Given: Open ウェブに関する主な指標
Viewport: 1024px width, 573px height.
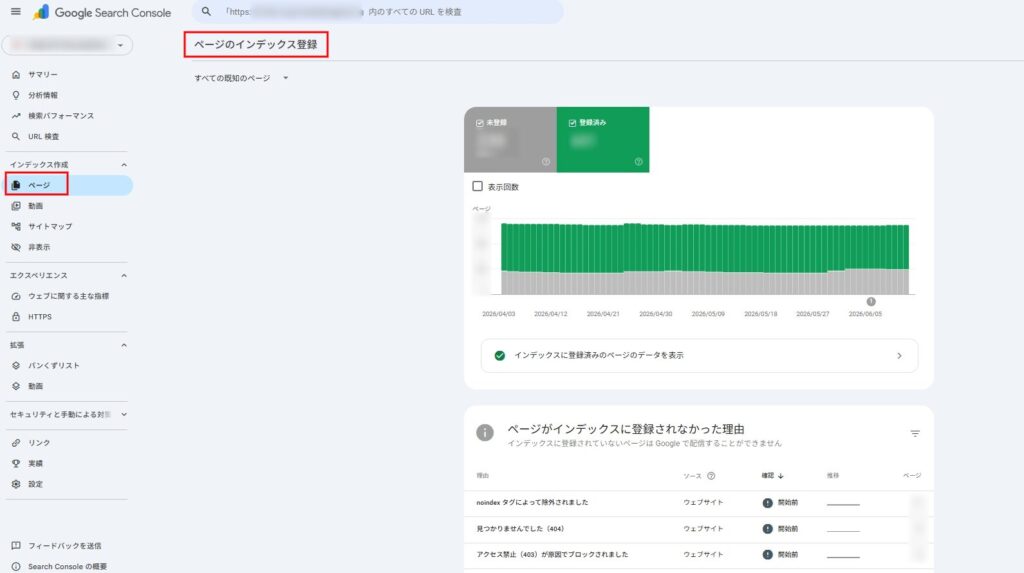Looking at the screenshot, I should click(69, 296).
